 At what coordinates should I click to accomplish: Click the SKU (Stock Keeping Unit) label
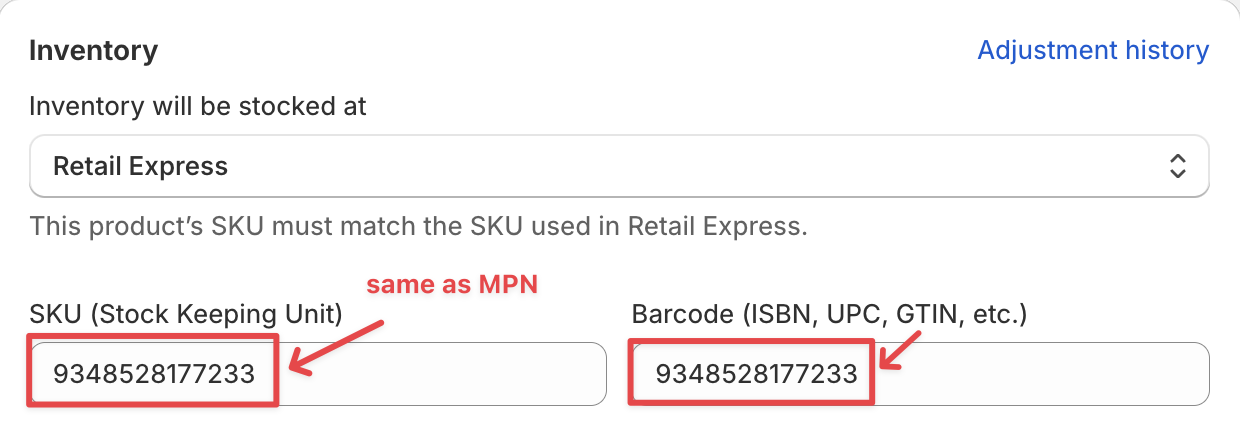point(186,314)
